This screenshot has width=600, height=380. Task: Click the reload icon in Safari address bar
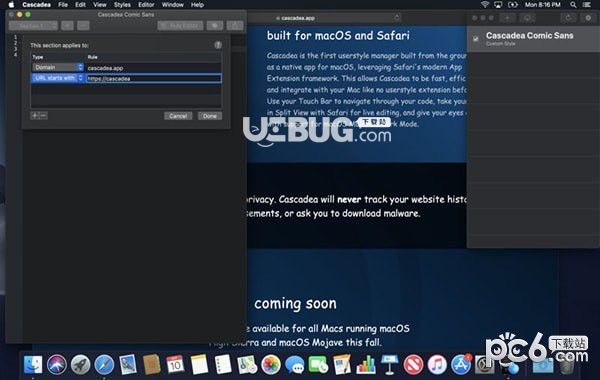pos(397,18)
